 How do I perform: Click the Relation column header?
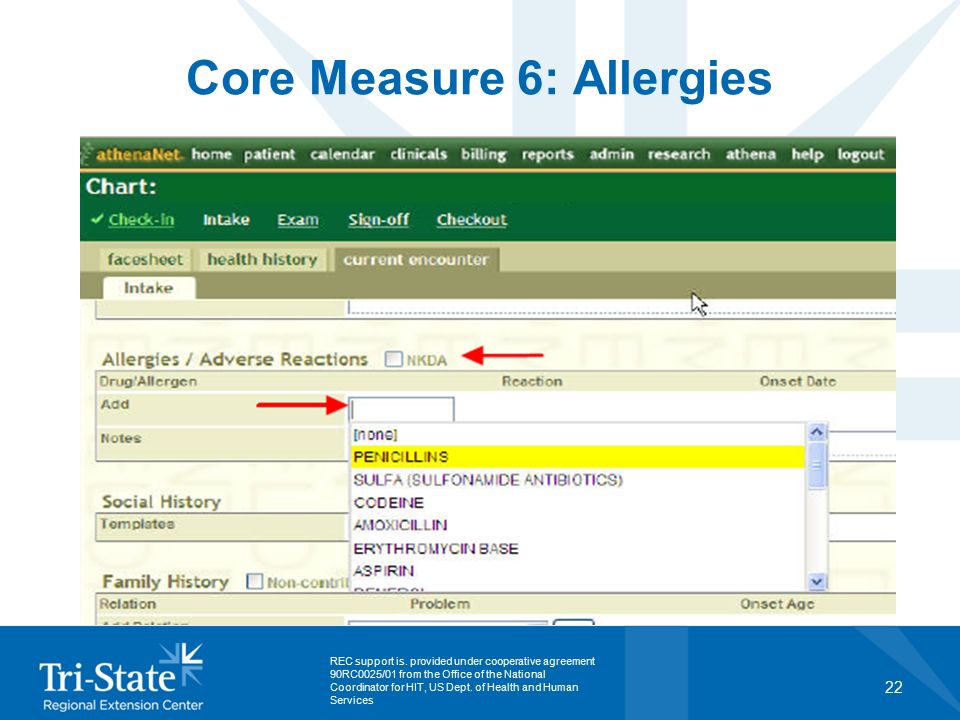[x=128, y=604]
